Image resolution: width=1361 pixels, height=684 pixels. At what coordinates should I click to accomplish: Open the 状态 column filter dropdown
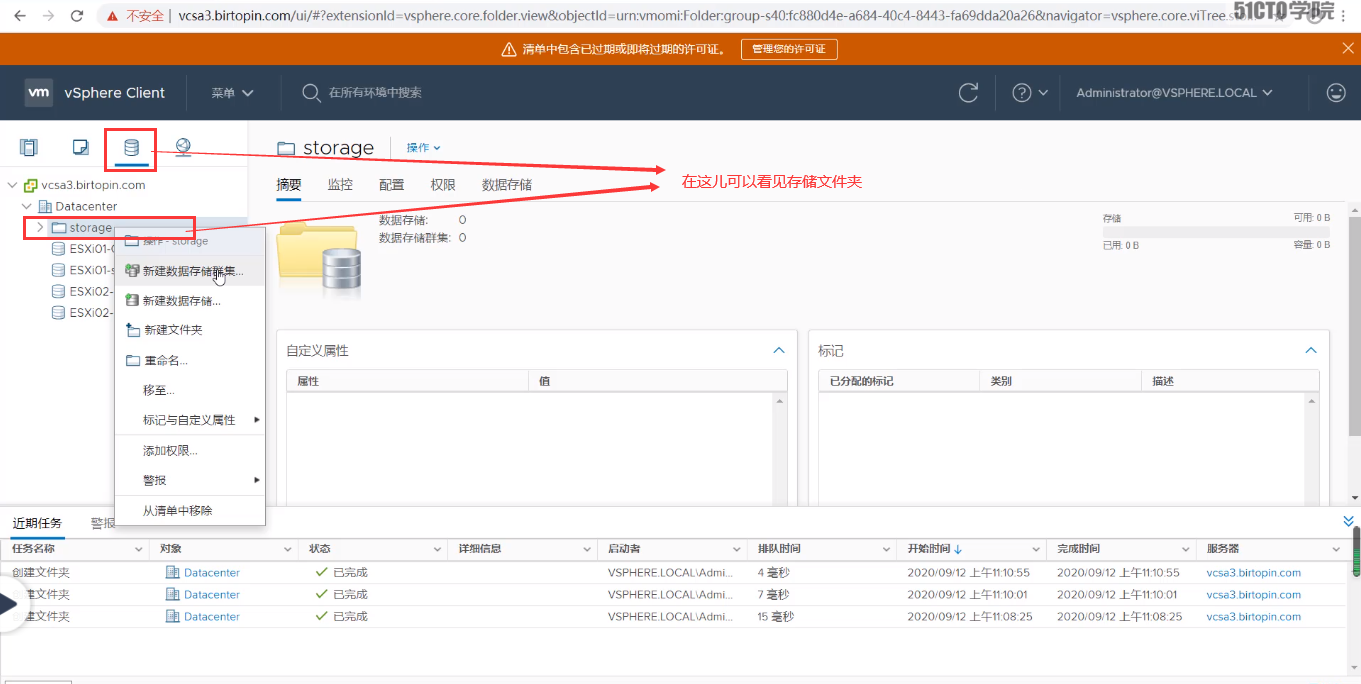point(437,549)
